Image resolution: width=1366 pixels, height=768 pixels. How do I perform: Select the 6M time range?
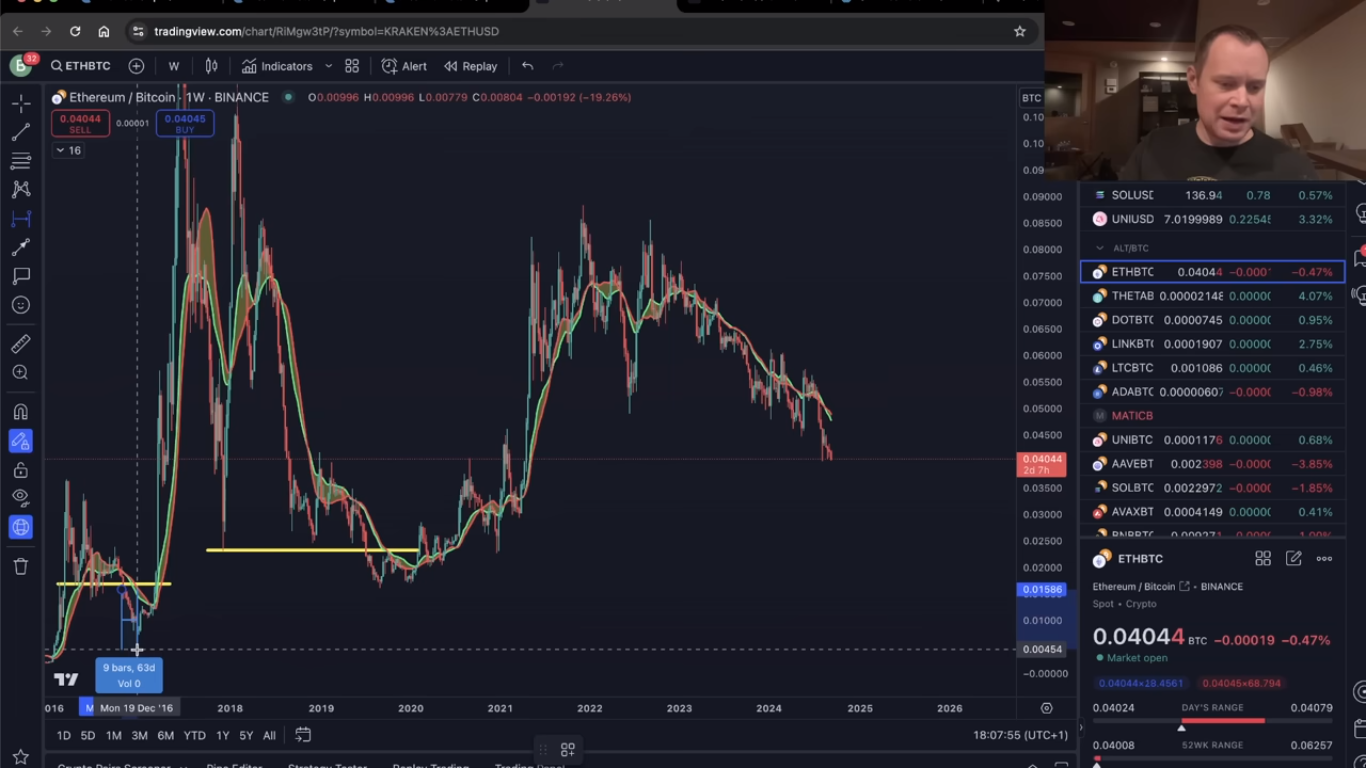coord(166,735)
